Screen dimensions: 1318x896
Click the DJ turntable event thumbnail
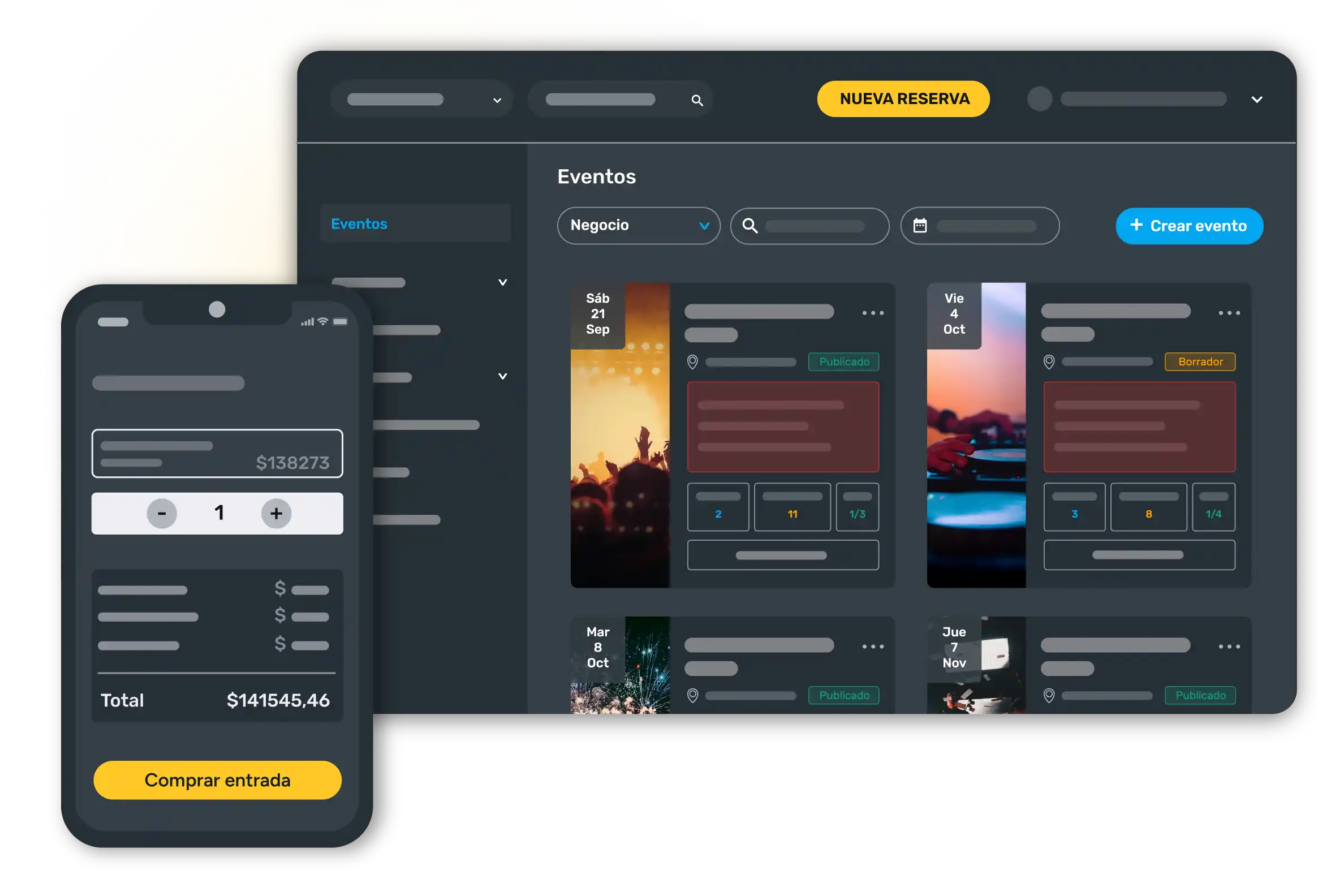pyautogui.click(x=976, y=454)
